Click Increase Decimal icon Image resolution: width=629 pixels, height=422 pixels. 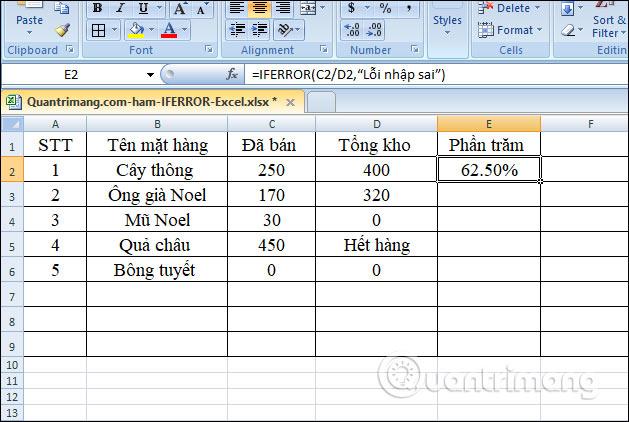click(x=352, y=30)
